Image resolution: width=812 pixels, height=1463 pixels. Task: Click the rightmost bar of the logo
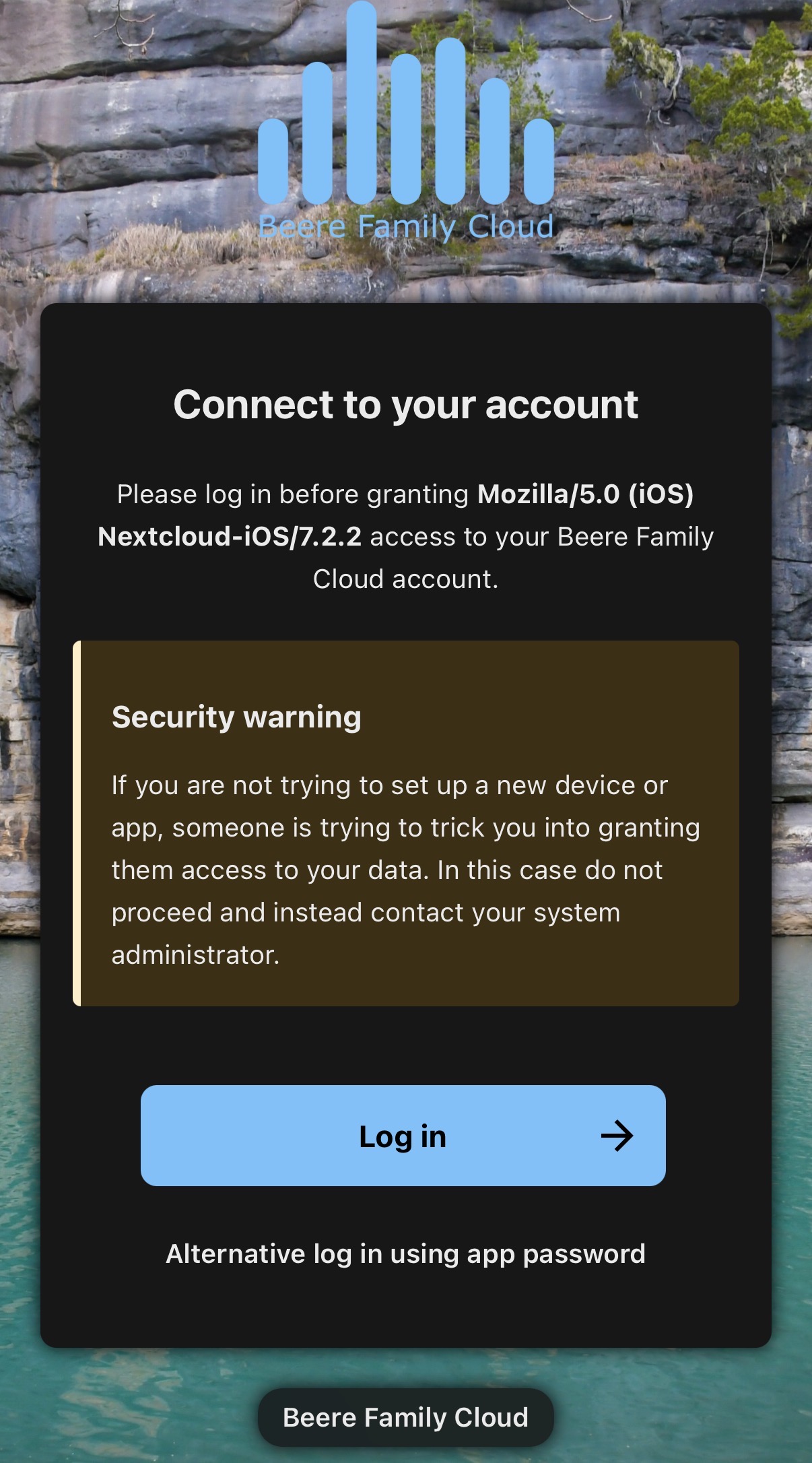point(539,160)
